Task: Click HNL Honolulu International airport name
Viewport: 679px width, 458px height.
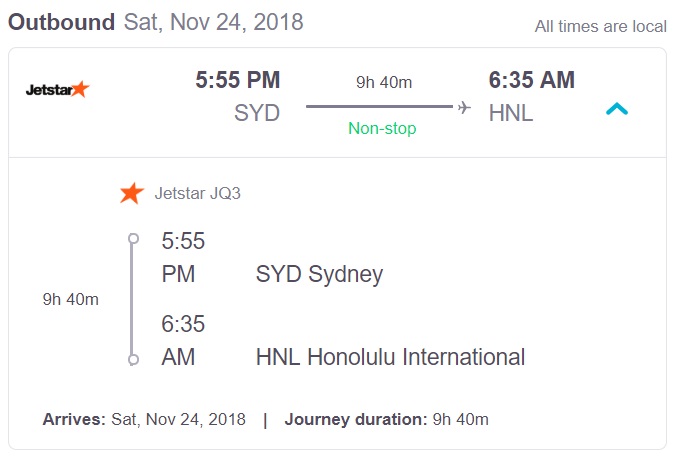Action: click(x=390, y=357)
